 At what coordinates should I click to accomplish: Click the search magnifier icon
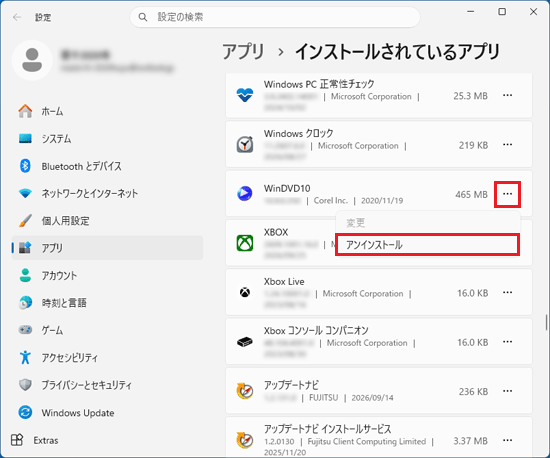pyautogui.click(x=143, y=17)
